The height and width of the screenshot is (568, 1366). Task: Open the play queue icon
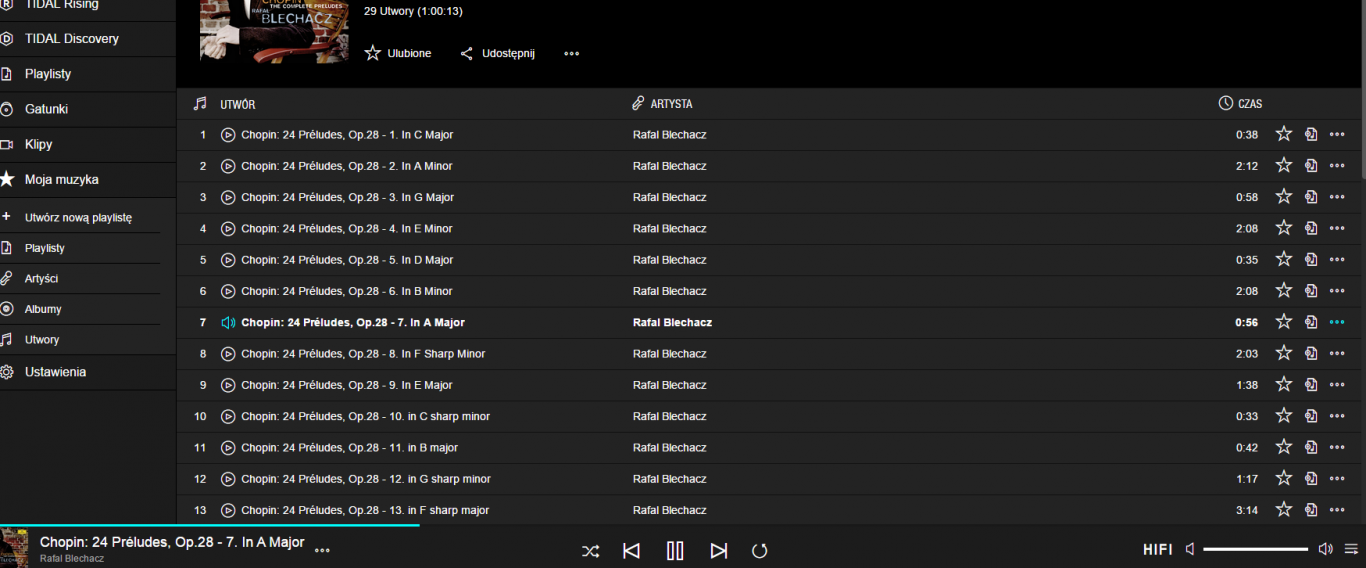coord(1351,549)
